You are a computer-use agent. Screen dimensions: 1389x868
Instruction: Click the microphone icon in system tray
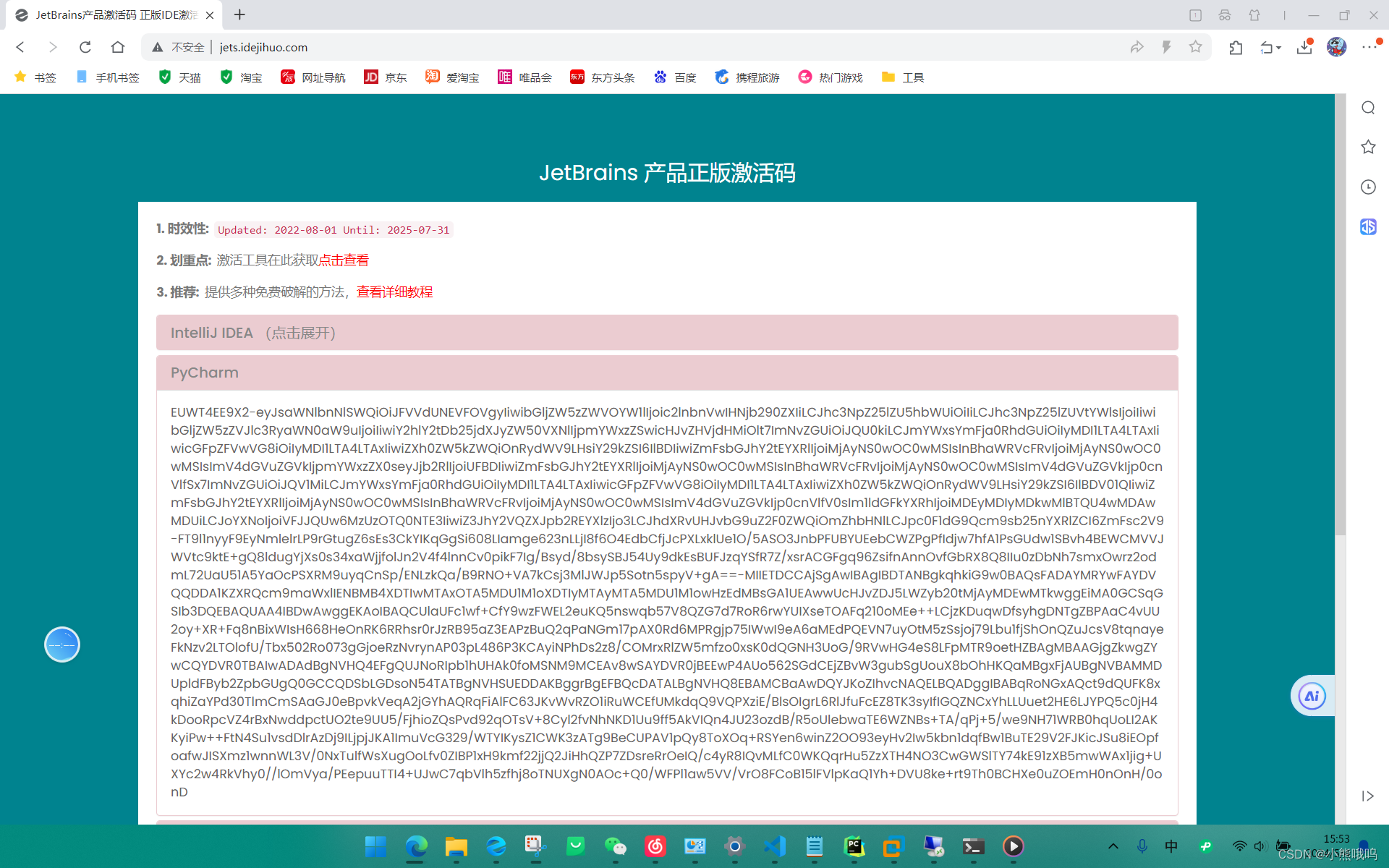1142,846
